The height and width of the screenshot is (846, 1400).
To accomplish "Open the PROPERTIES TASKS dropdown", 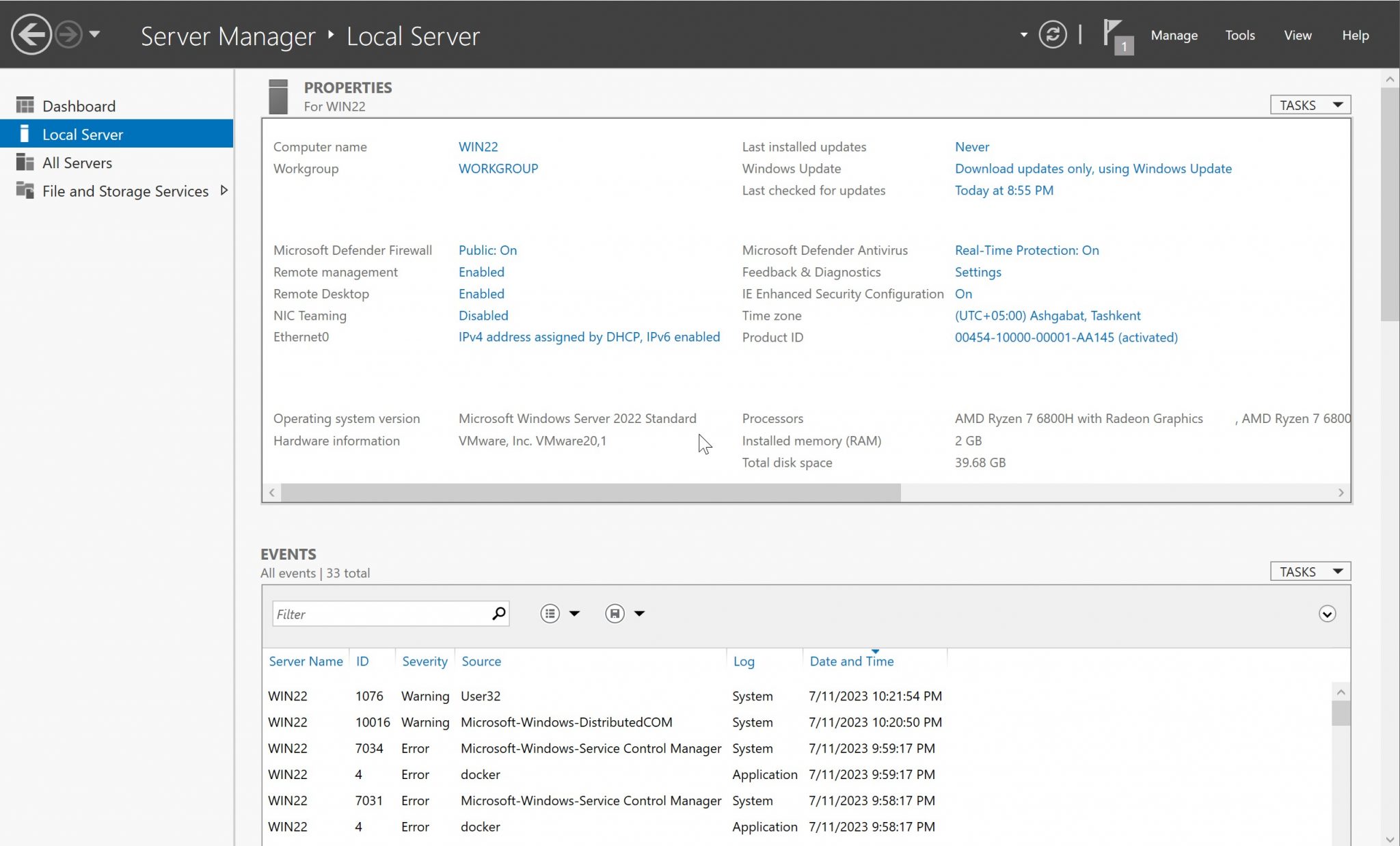I will pyautogui.click(x=1310, y=104).
